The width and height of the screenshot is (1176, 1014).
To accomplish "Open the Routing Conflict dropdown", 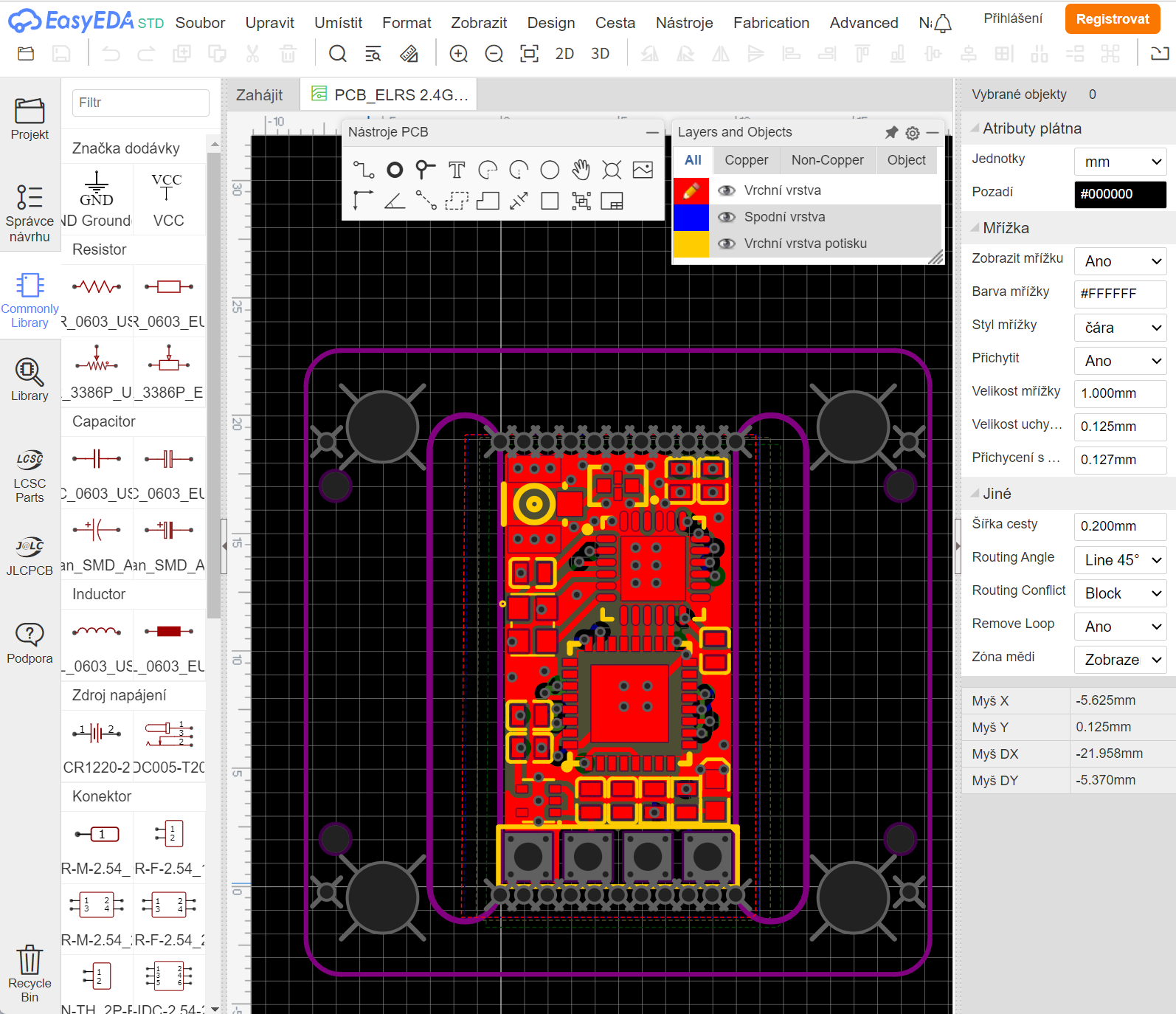I will click(1120, 593).
